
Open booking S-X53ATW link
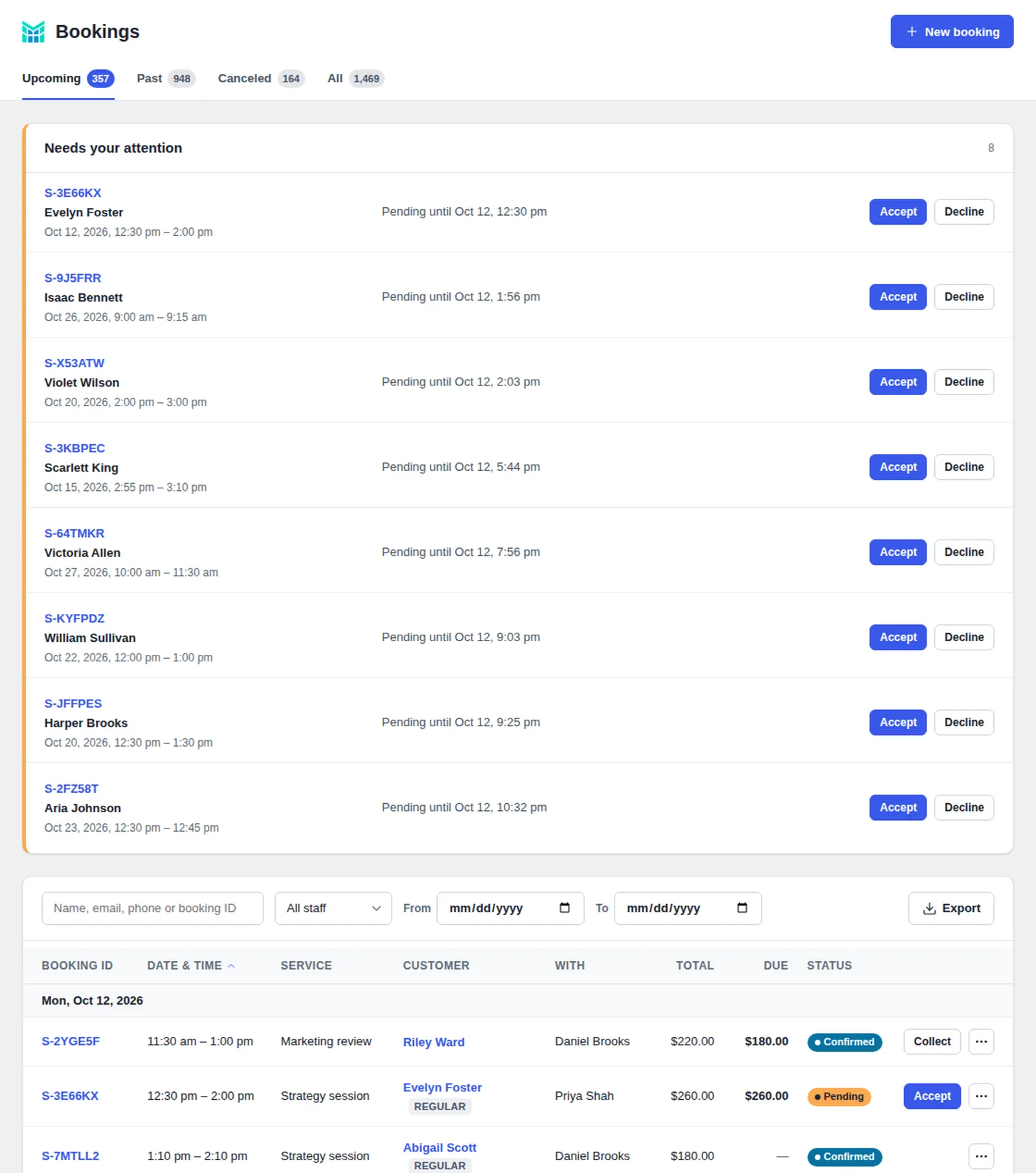pyautogui.click(x=74, y=363)
